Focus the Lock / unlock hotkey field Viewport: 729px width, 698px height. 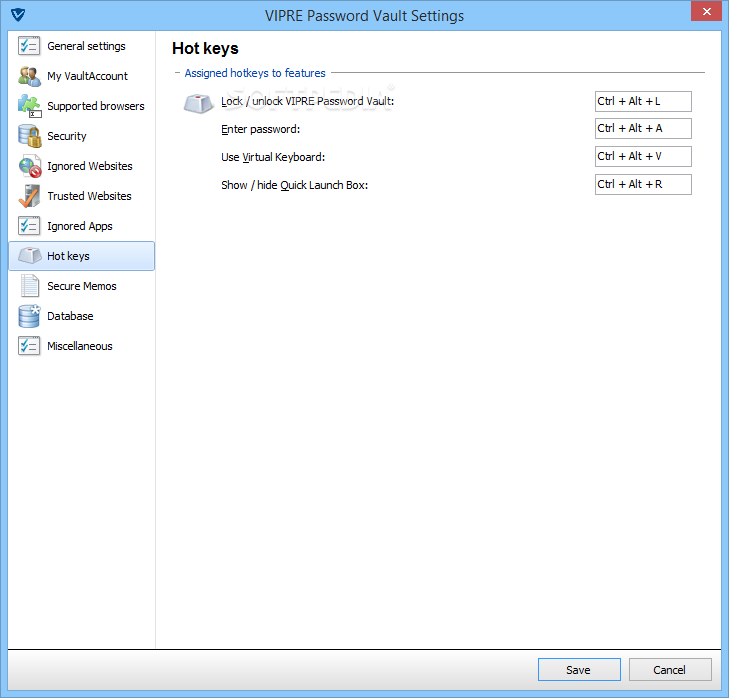pos(643,101)
